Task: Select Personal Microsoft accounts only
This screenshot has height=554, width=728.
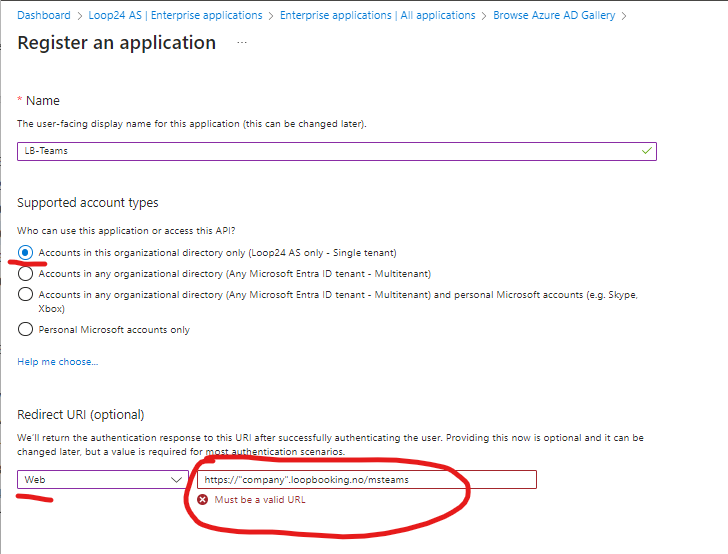Action: [25, 329]
